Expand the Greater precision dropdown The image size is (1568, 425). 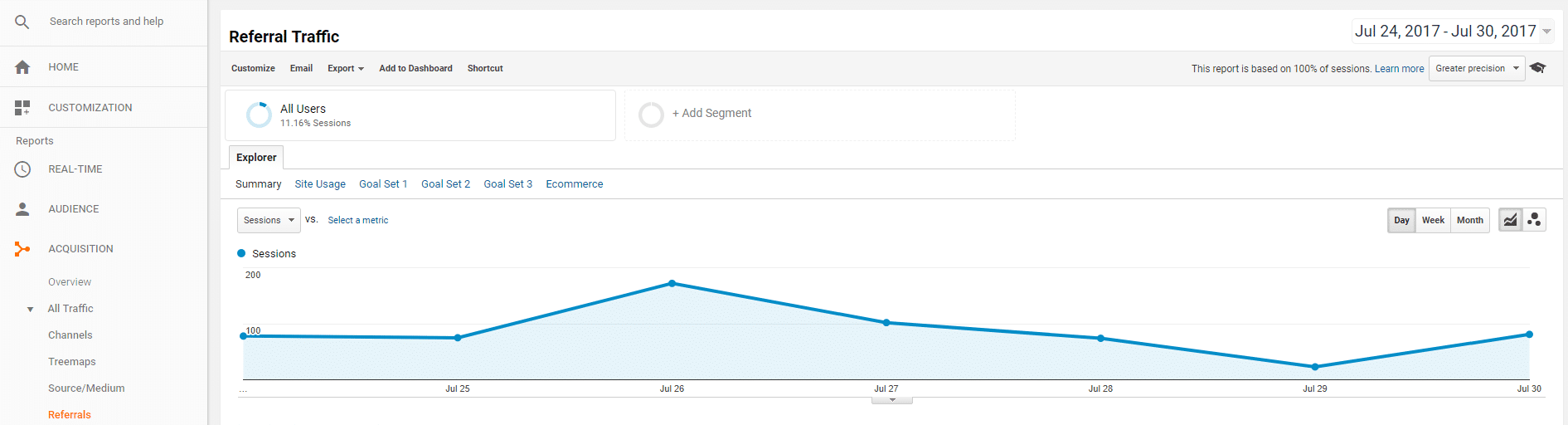[1476, 69]
